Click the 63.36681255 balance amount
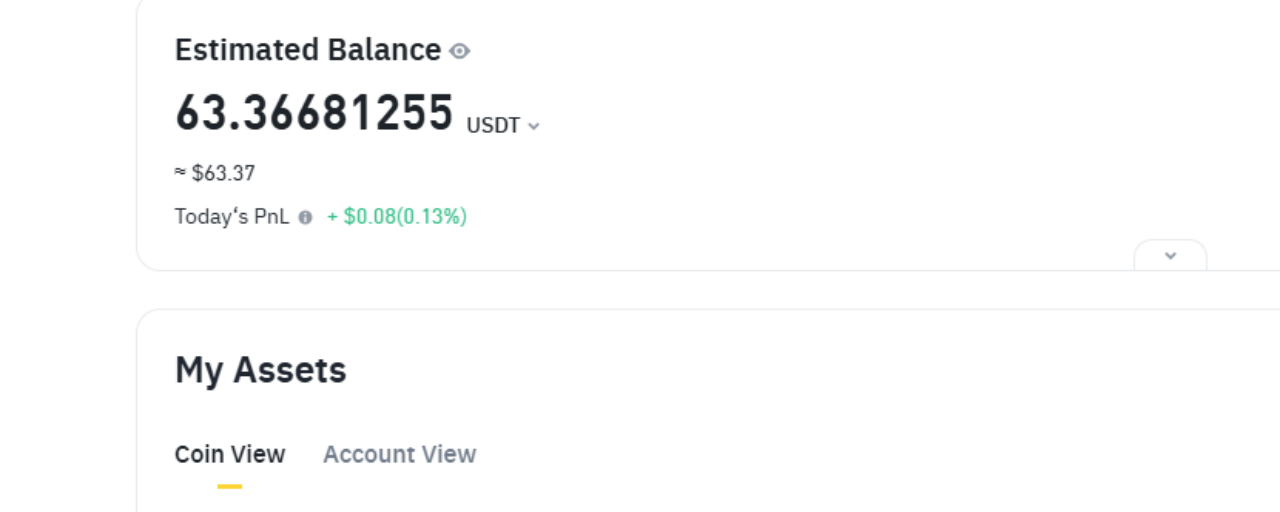 [x=314, y=113]
